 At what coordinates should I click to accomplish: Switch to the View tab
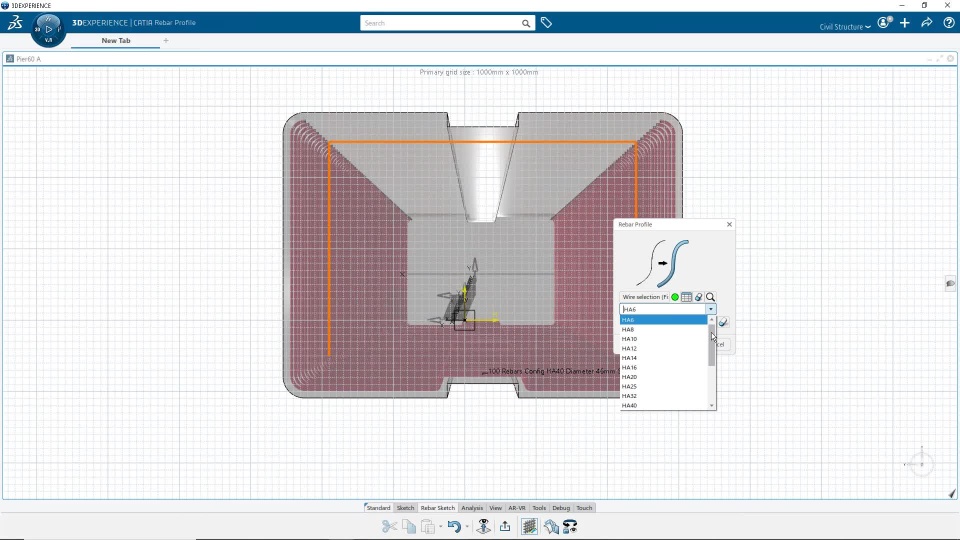click(495, 508)
